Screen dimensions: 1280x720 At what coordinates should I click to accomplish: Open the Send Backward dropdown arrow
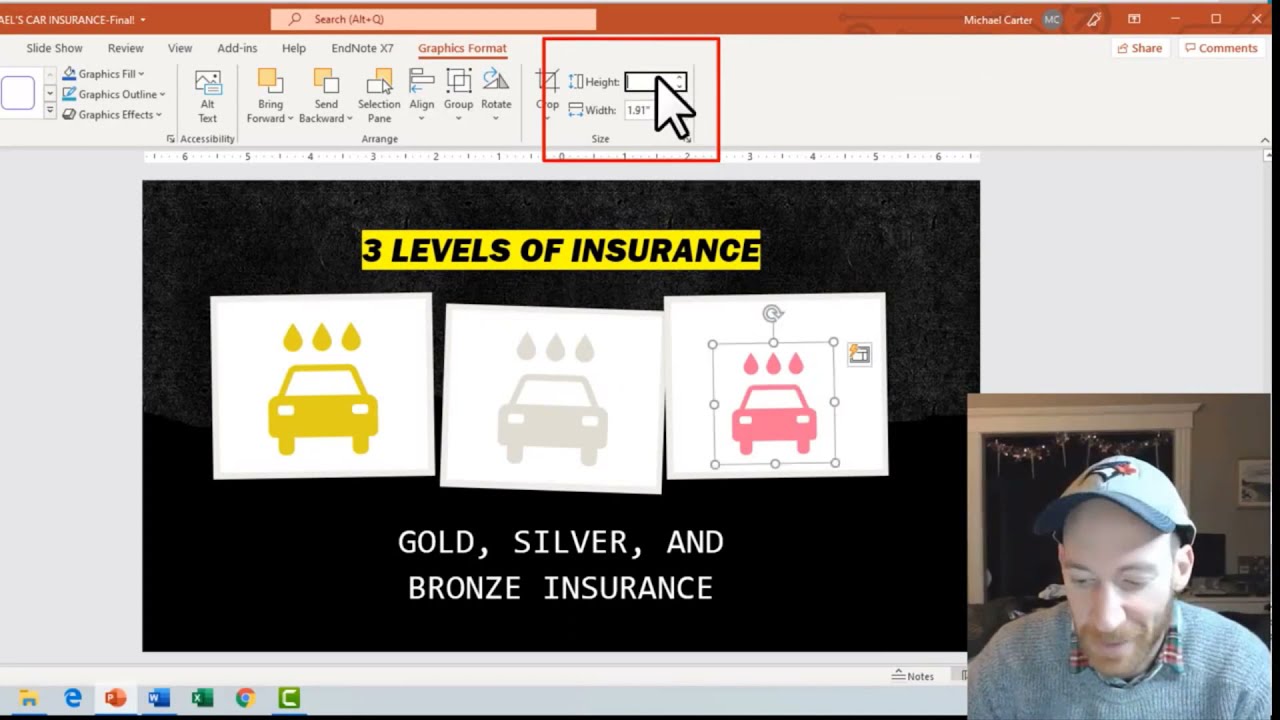(x=349, y=119)
